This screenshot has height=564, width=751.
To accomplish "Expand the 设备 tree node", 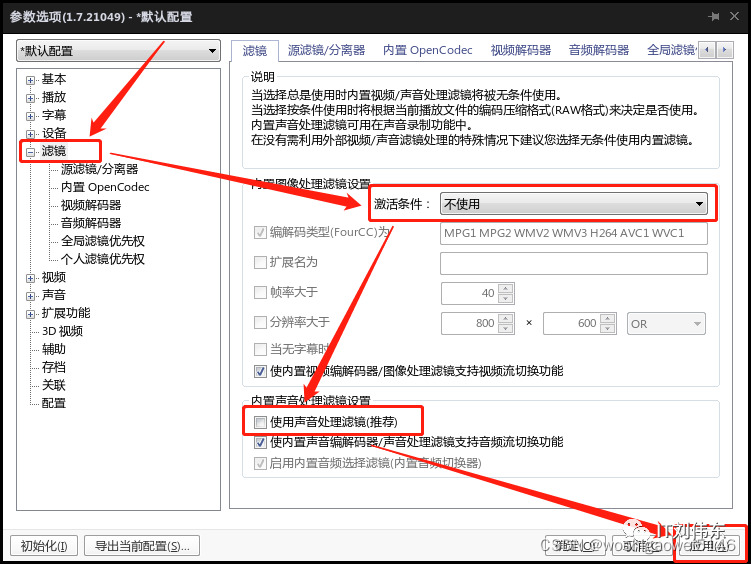I will 31,134.
